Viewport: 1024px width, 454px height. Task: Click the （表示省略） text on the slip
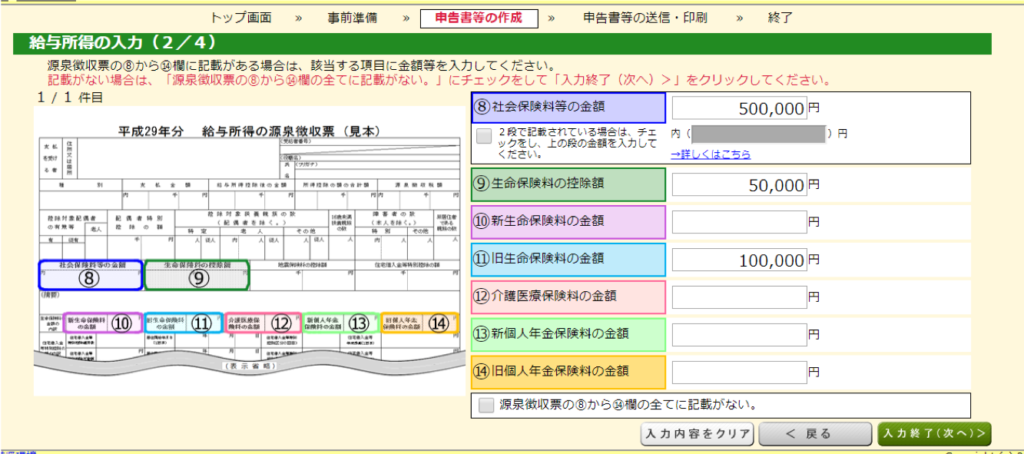251,366
